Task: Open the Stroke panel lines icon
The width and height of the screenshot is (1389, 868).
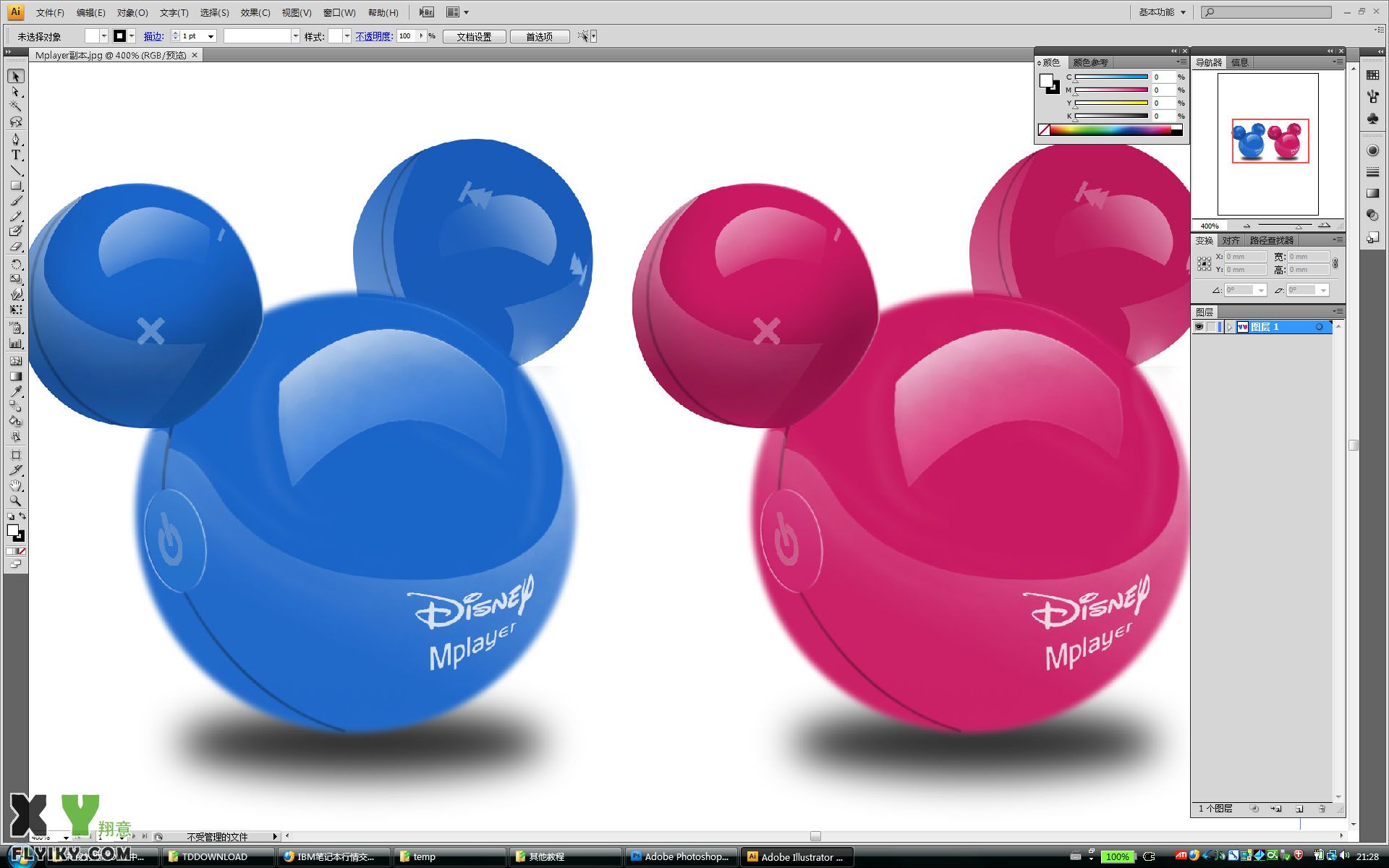Action: tap(1372, 172)
